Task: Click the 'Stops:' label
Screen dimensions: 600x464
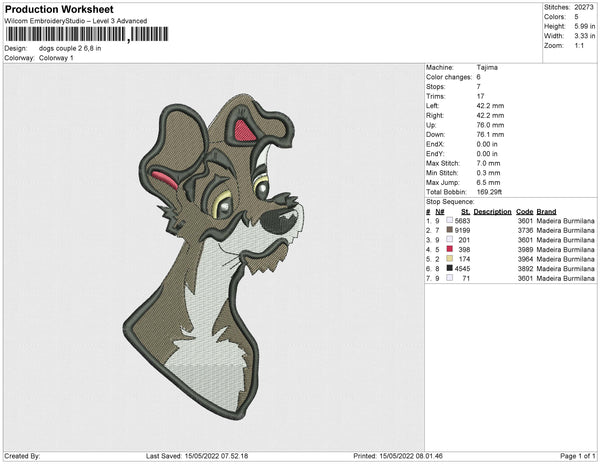Action: (x=435, y=86)
